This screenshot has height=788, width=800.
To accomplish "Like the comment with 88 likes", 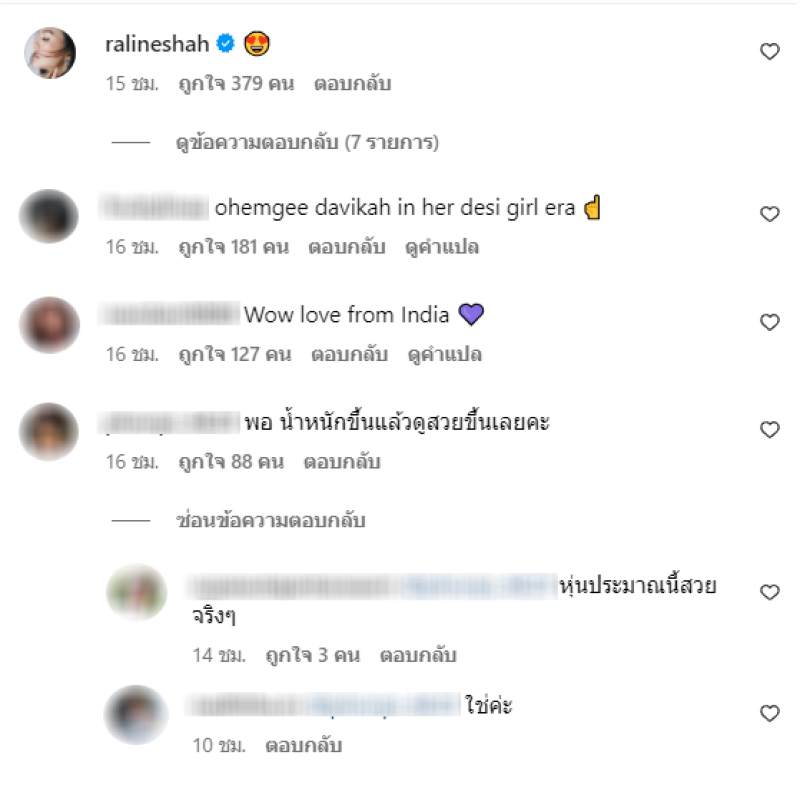I will (769, 430).
